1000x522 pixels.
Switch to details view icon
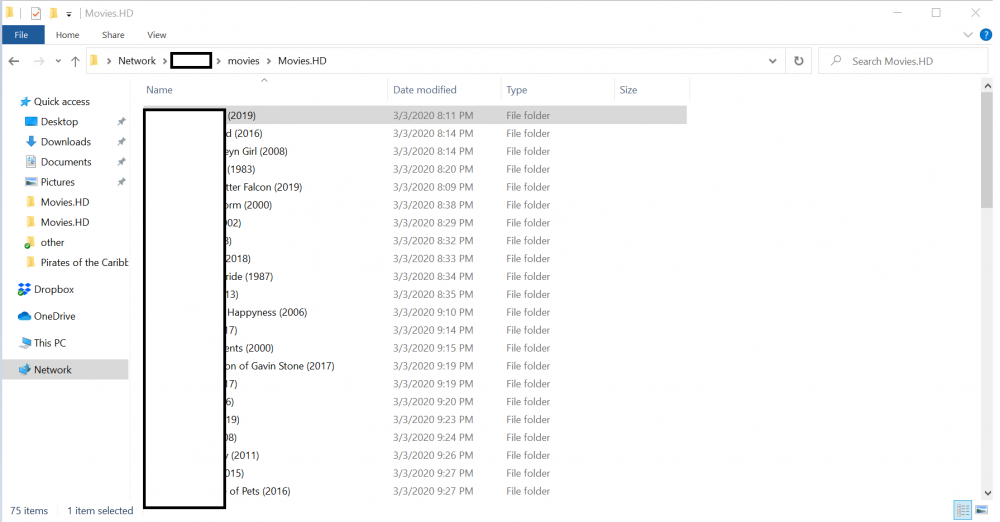click(x=962, y=510)
